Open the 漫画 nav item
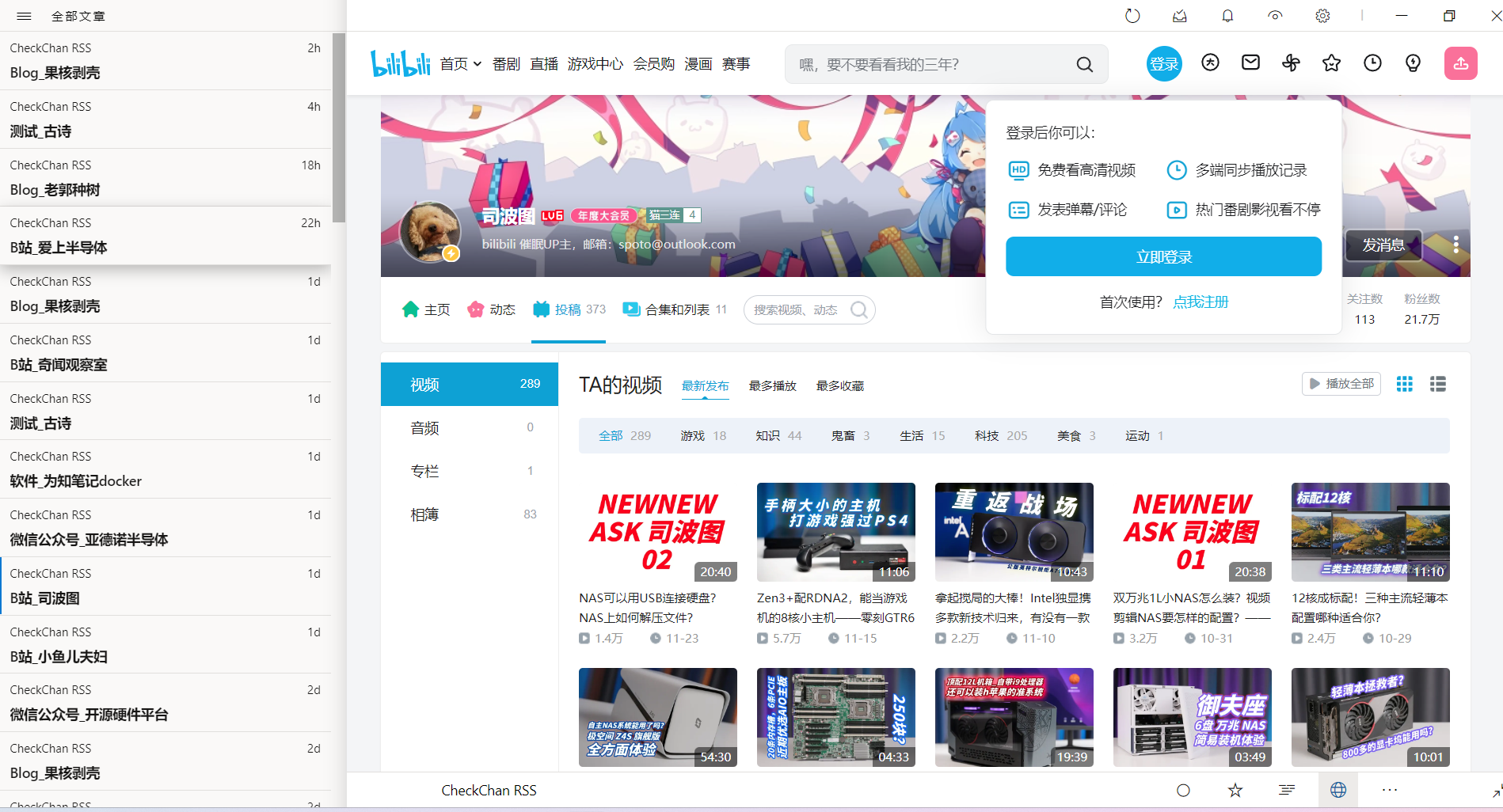The image size is (1503, 812). [x=698, y=64]
